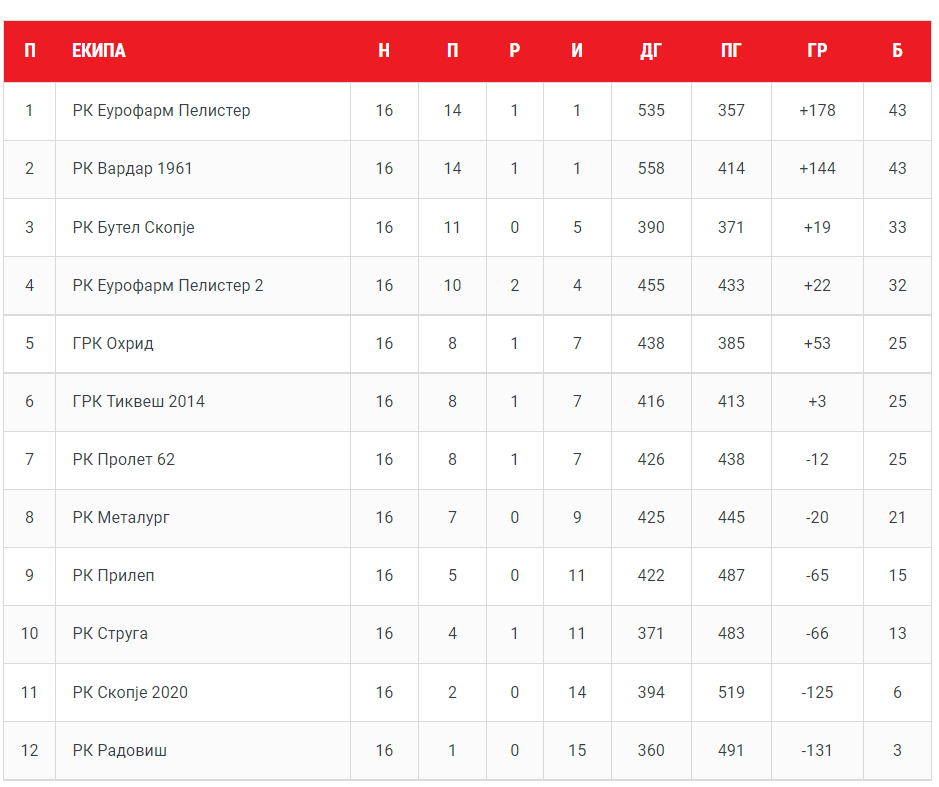
Task: Select РК Скопје 2020 team
Action: coord(130,692)
